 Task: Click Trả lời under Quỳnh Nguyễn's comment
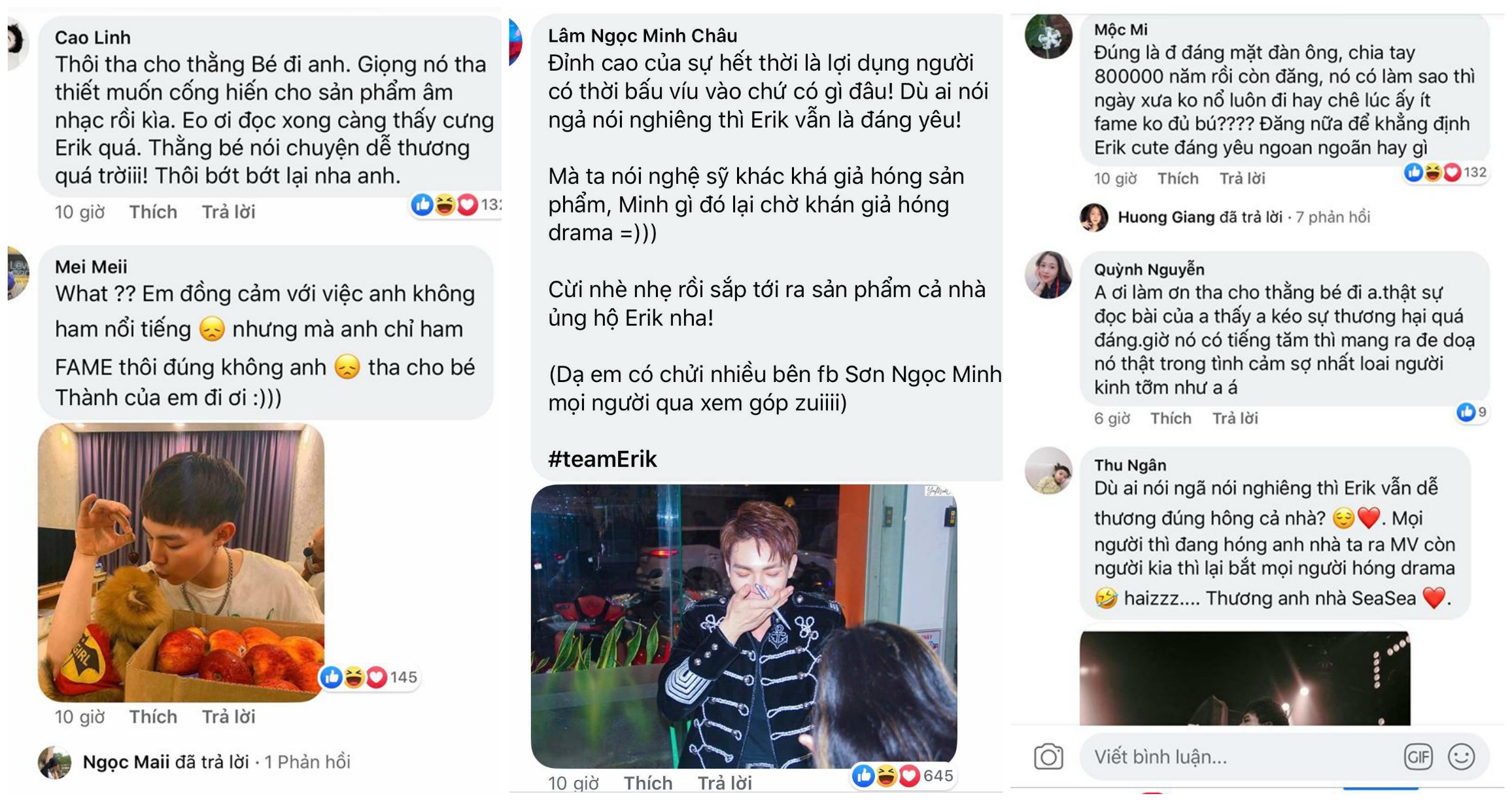pos(1235,419)
